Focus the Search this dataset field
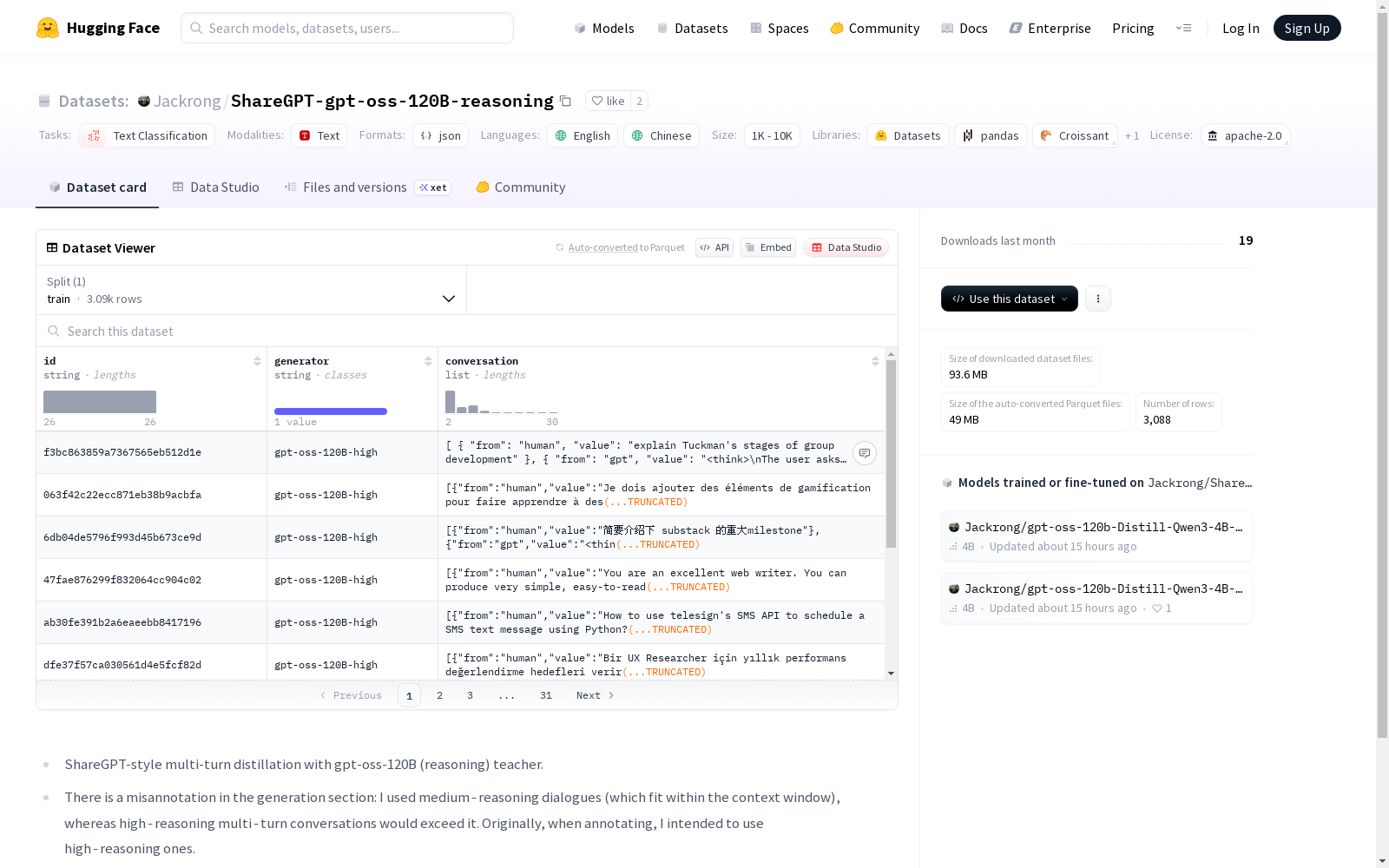 point(467,331)
